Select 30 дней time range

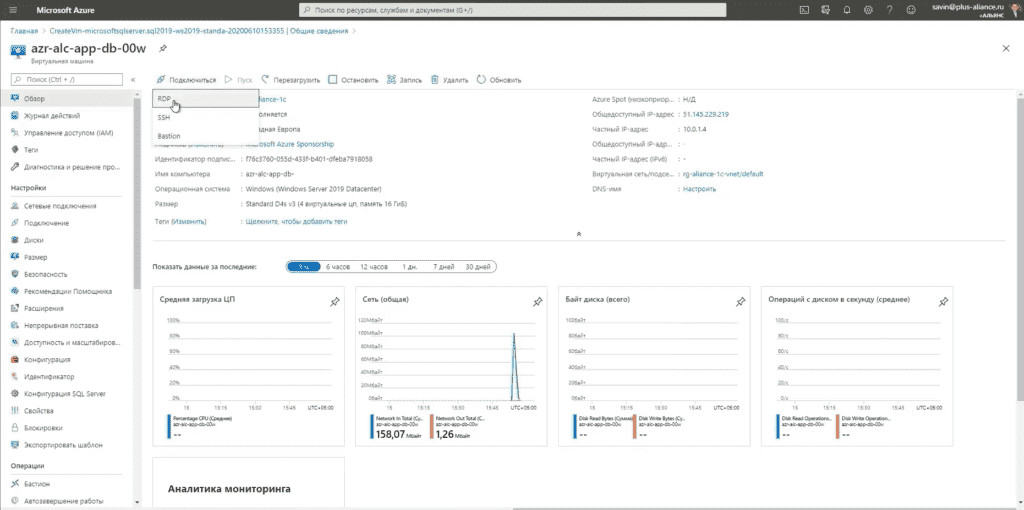478,267
